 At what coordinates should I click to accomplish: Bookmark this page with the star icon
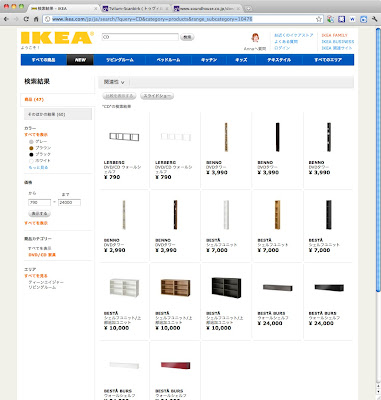coord(319,19)
